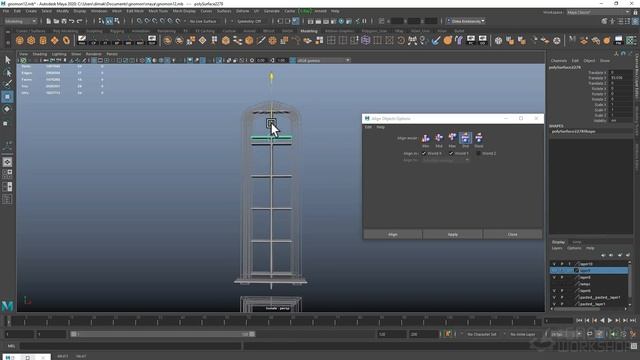
Task: Toggle visibility V of layer6
Action: tap(554, 291)
